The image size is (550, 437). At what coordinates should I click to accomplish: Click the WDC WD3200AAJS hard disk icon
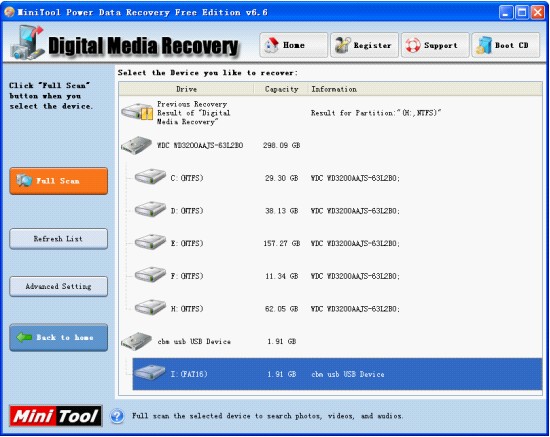pos(136,145)
